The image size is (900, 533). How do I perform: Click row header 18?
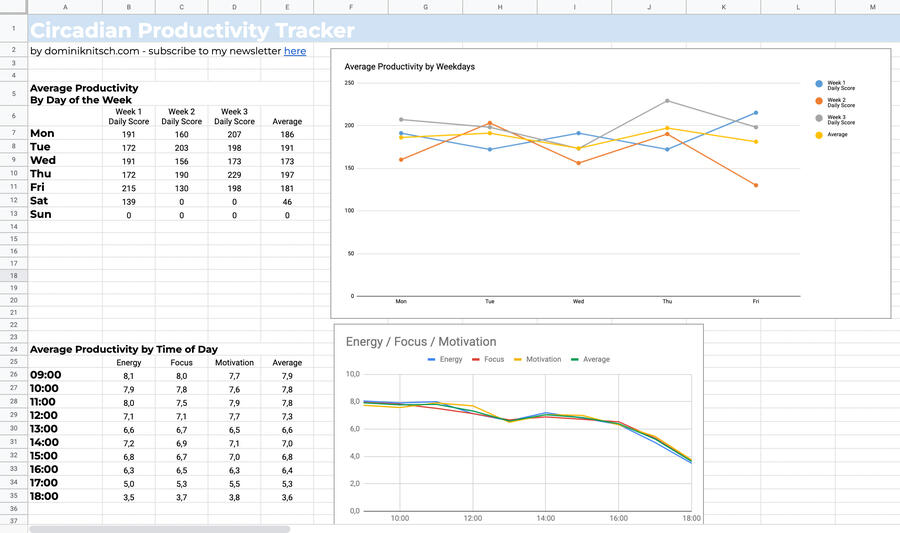14,275
